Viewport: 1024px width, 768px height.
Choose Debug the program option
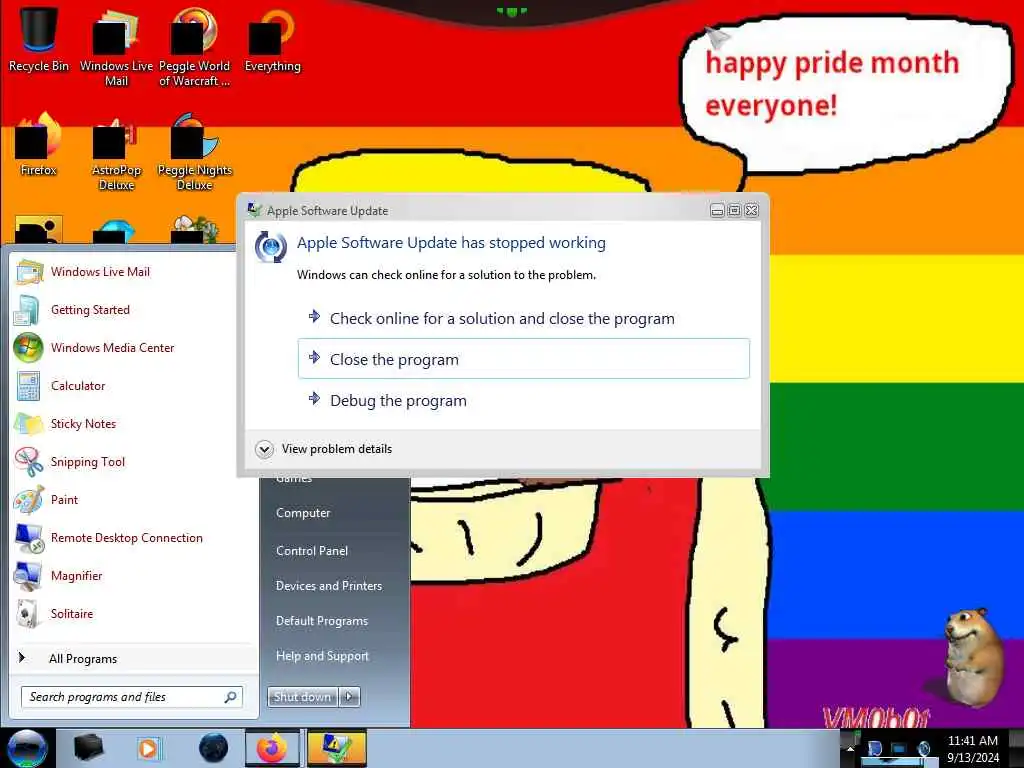tap(524, 400)
